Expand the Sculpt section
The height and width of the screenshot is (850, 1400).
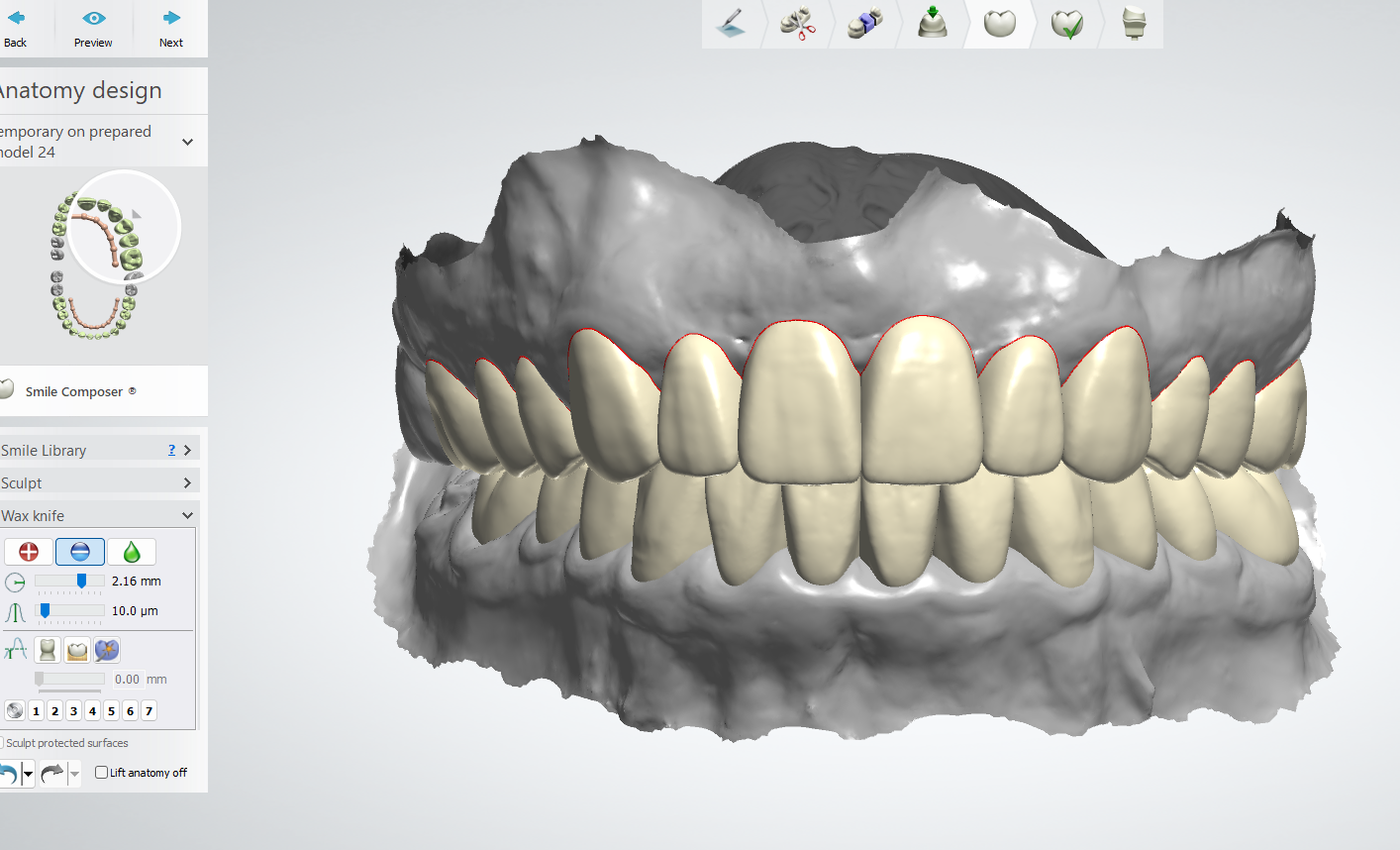click(x=187, y=482)
